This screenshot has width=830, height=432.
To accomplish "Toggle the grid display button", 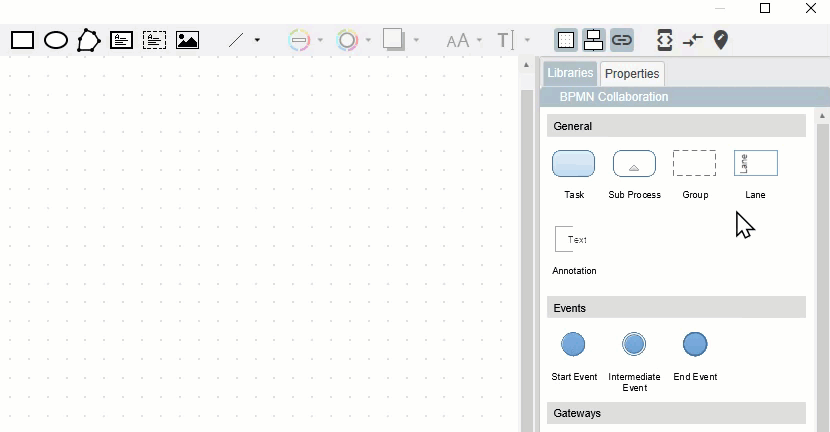I will (566, 40).
